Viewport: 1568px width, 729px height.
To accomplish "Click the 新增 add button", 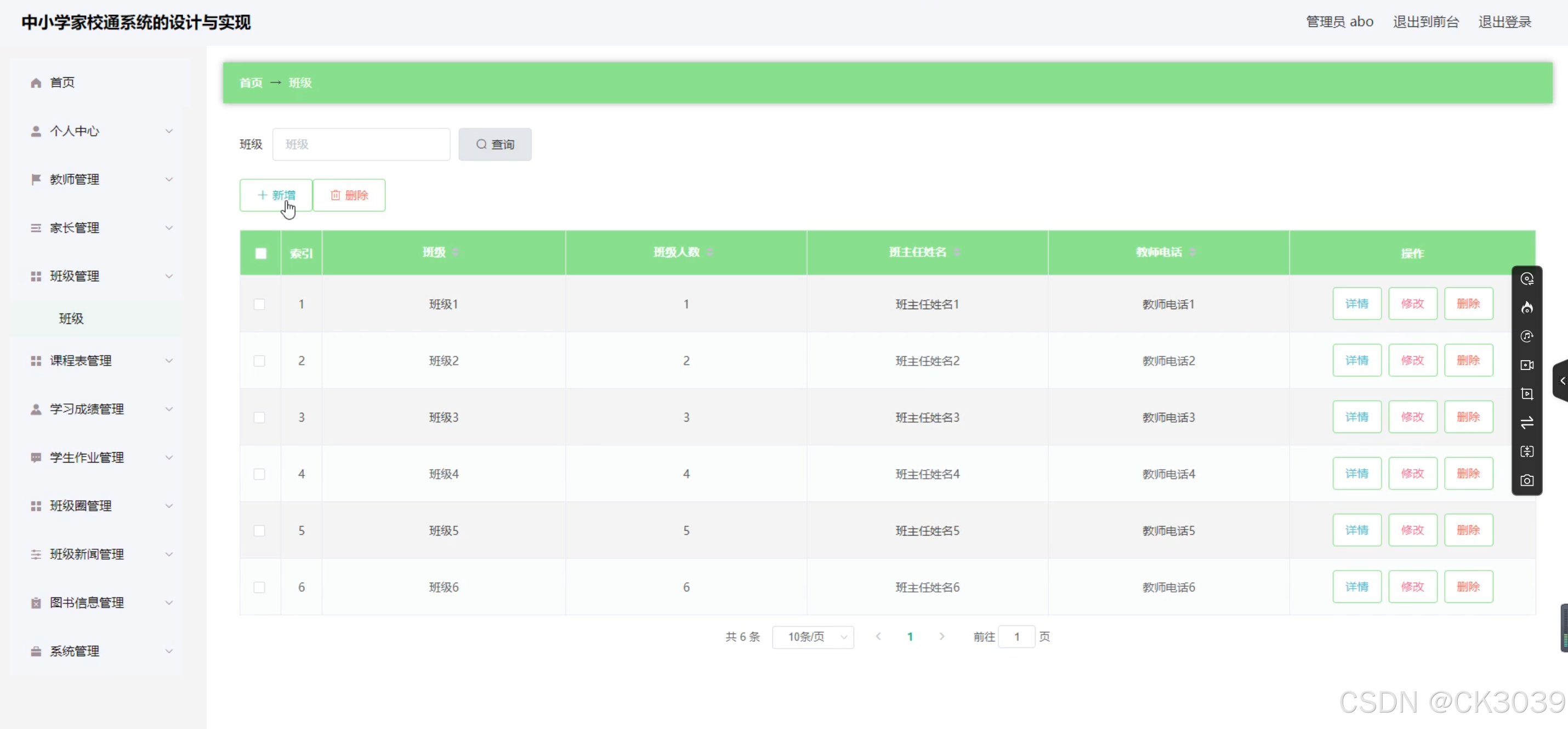I will point(276,195).
